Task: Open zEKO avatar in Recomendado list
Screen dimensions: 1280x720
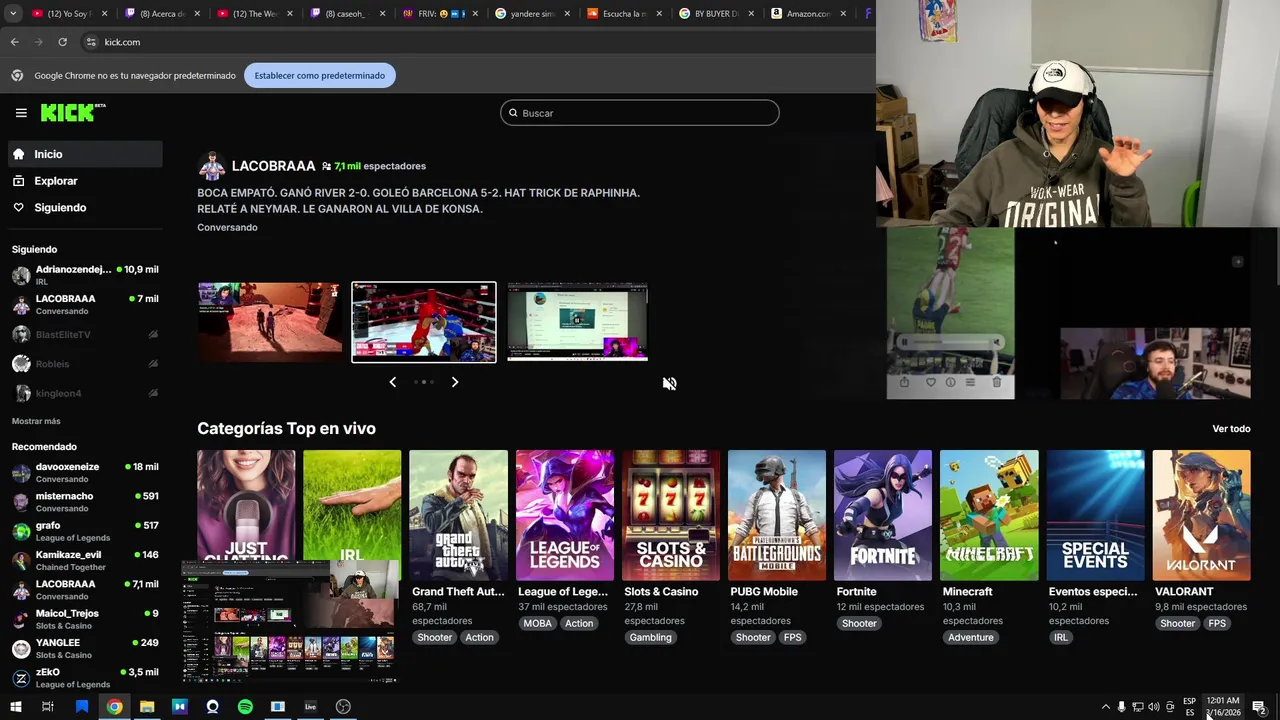Action: (x=21, y=678)
